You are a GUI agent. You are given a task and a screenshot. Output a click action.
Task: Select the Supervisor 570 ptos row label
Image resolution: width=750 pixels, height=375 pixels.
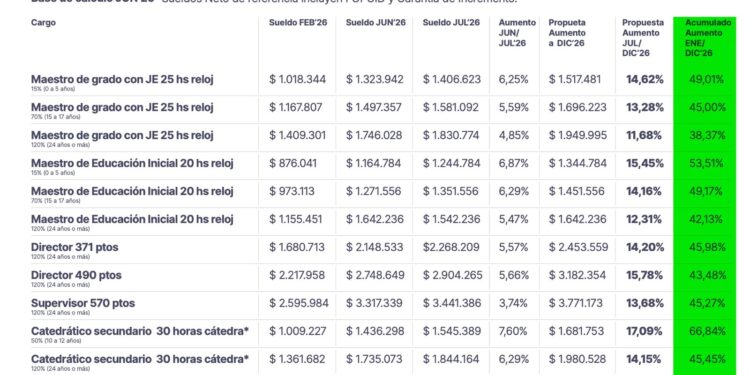coord(83,303)
